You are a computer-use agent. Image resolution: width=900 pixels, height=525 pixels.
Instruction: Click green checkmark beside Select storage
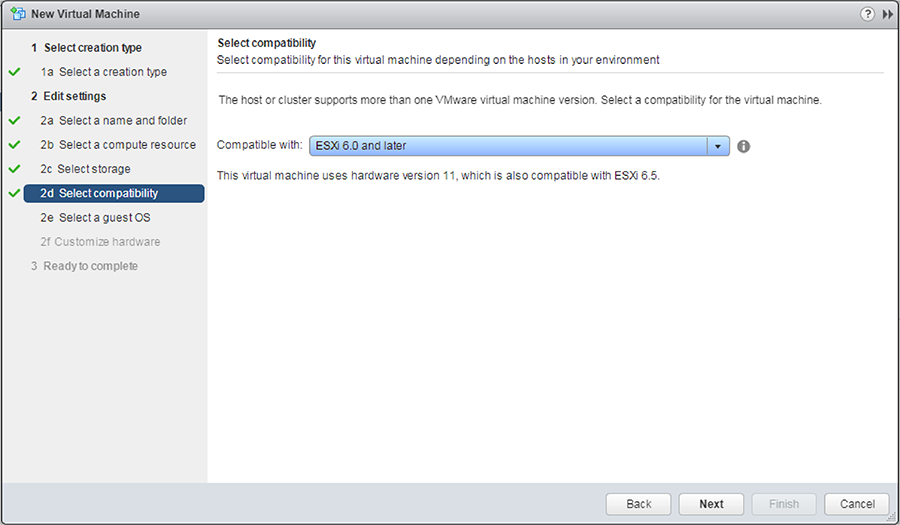point(15,169)
